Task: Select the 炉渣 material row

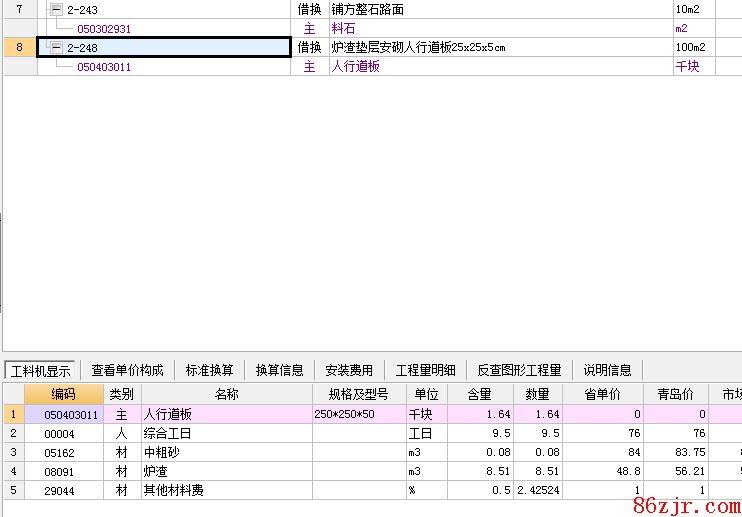Action: [226, 472]
